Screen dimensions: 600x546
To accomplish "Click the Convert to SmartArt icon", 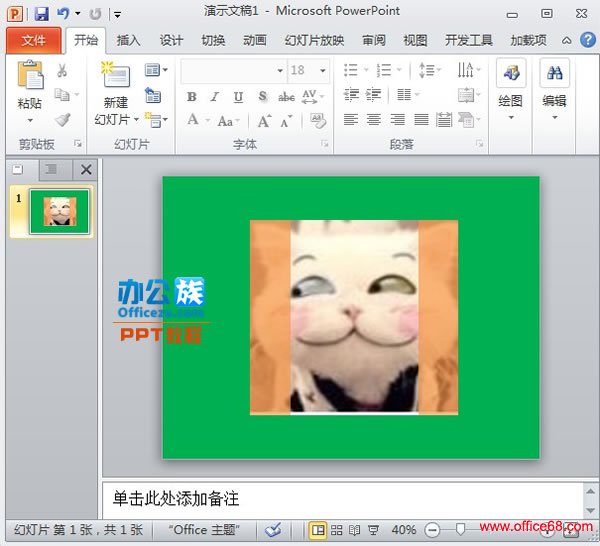I will [469, 120].
